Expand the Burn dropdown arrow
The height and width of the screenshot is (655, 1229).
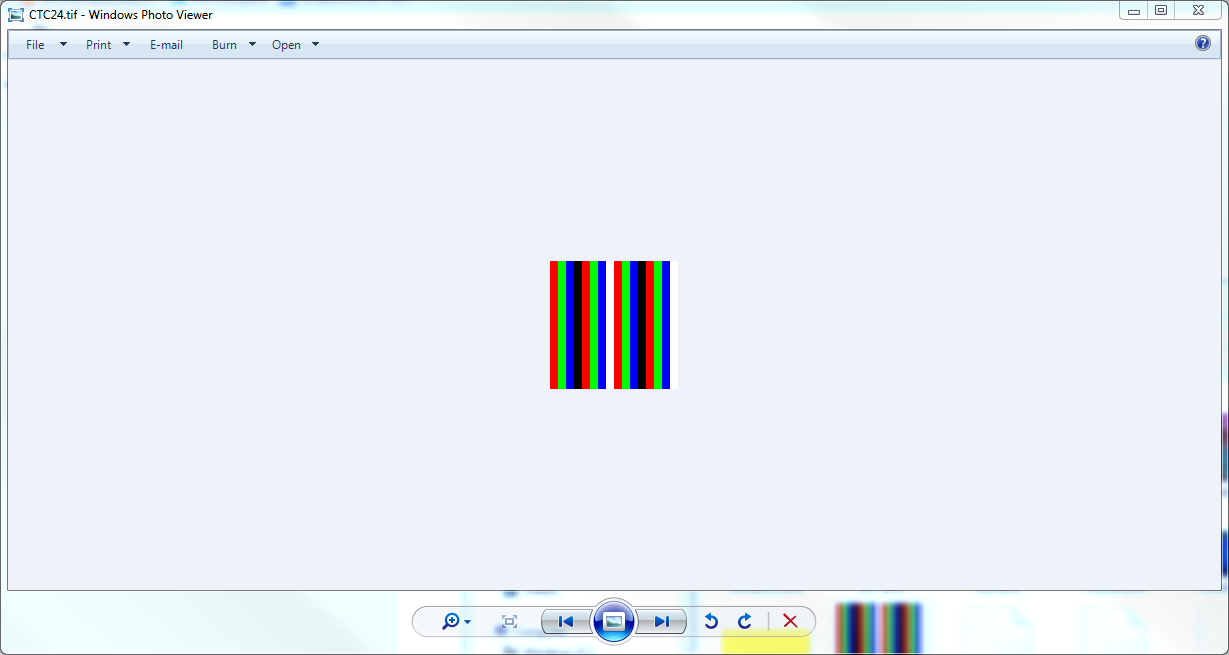[252, 45]
